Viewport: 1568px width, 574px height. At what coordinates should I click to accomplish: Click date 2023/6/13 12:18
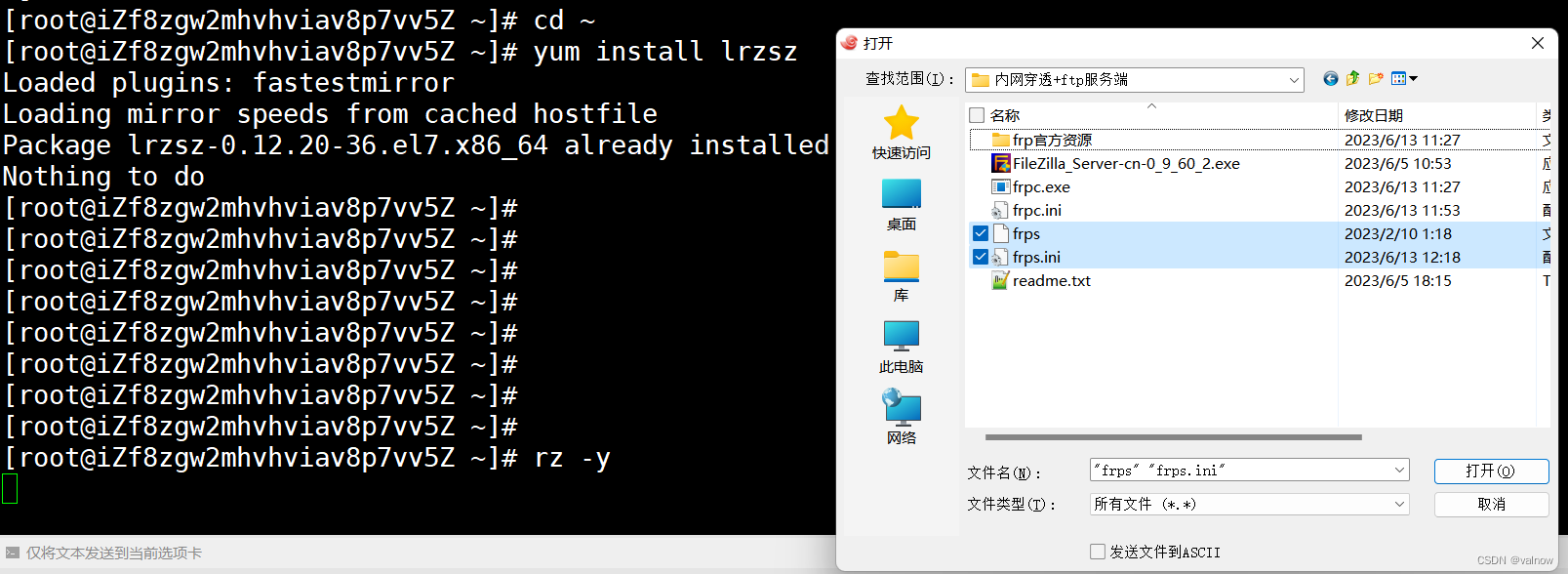pyautogui.click(x=1402, y=257)
